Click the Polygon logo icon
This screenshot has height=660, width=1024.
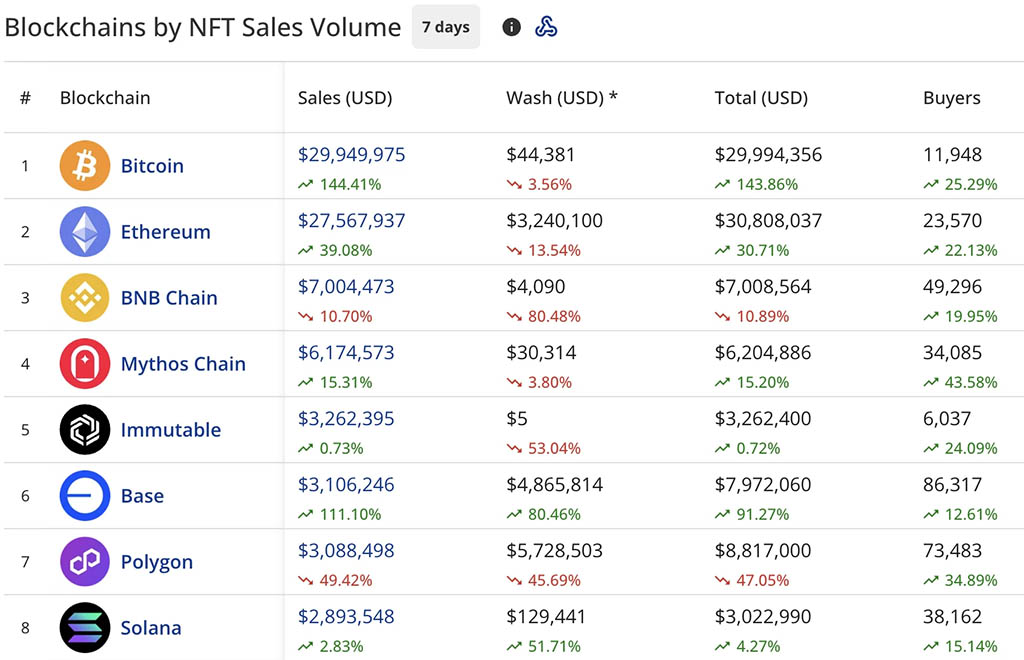[x=85, y=561]
